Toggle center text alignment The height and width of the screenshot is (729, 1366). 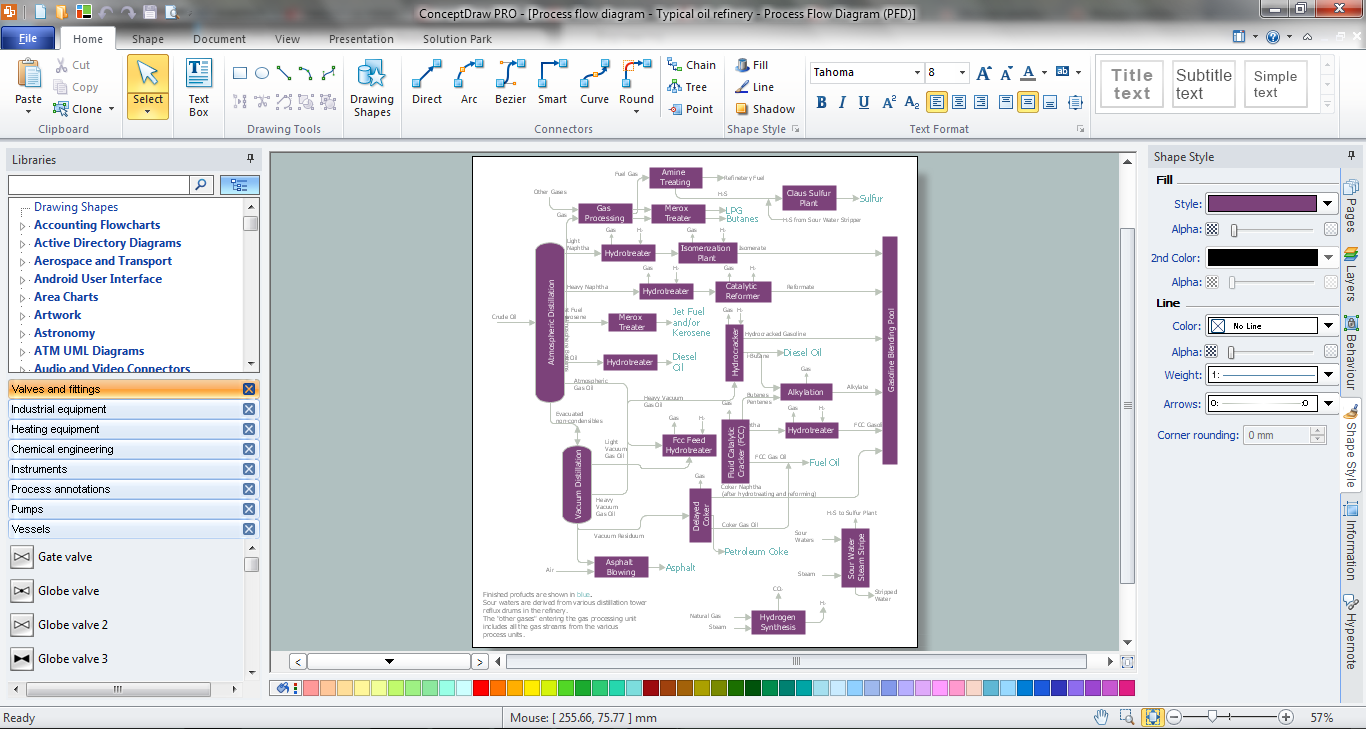[959, 102]
